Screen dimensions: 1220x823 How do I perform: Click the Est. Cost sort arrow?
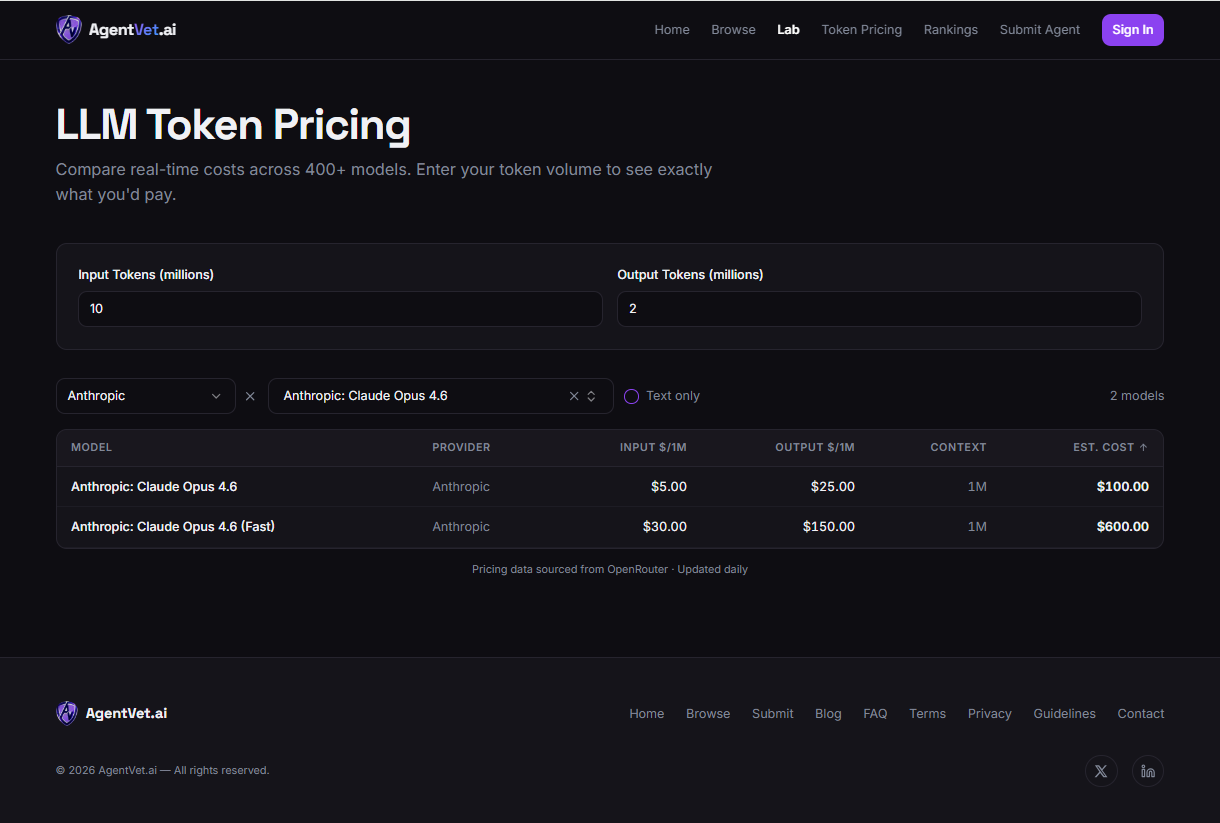point(1143,447)
